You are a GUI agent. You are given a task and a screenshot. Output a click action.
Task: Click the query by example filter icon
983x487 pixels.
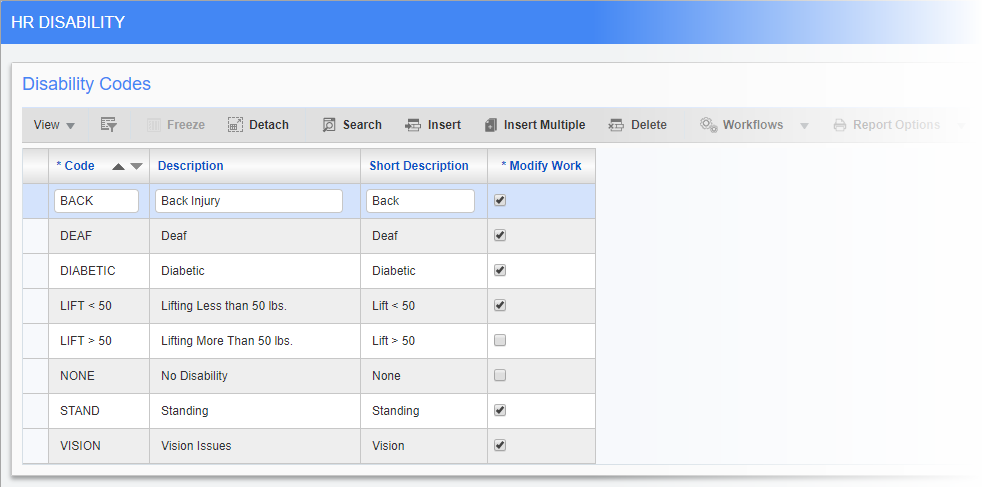(x=109, y=125)
